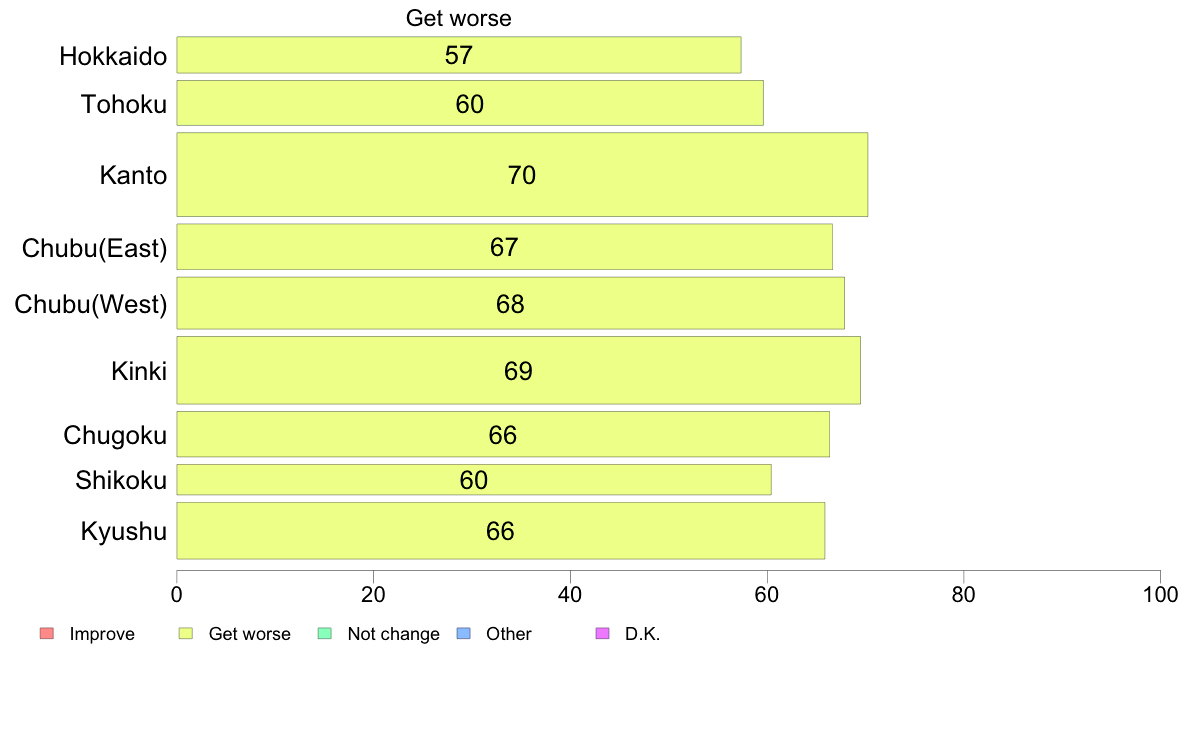The height and width of the screenshot is (736, 1188).
Task: Click the Kanto axis label
Action: (x=133, y=175)
